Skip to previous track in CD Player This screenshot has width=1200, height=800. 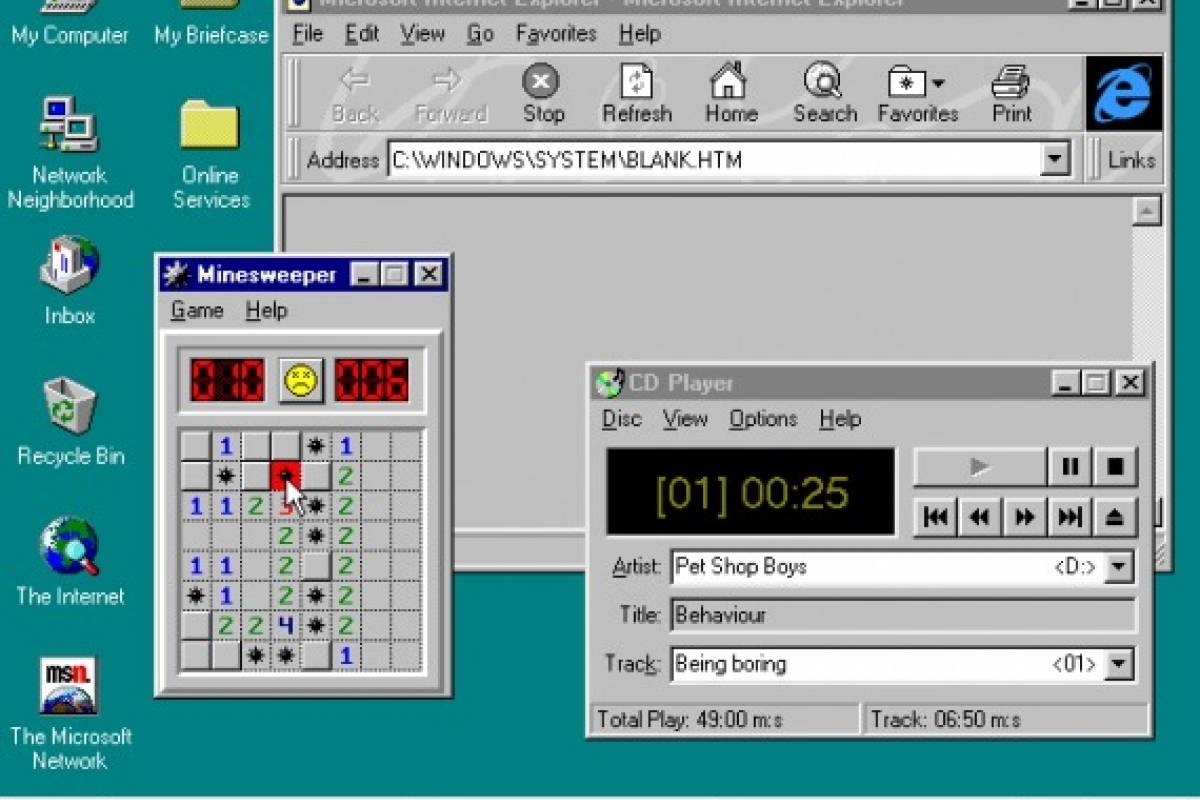[x=936, y=517]
